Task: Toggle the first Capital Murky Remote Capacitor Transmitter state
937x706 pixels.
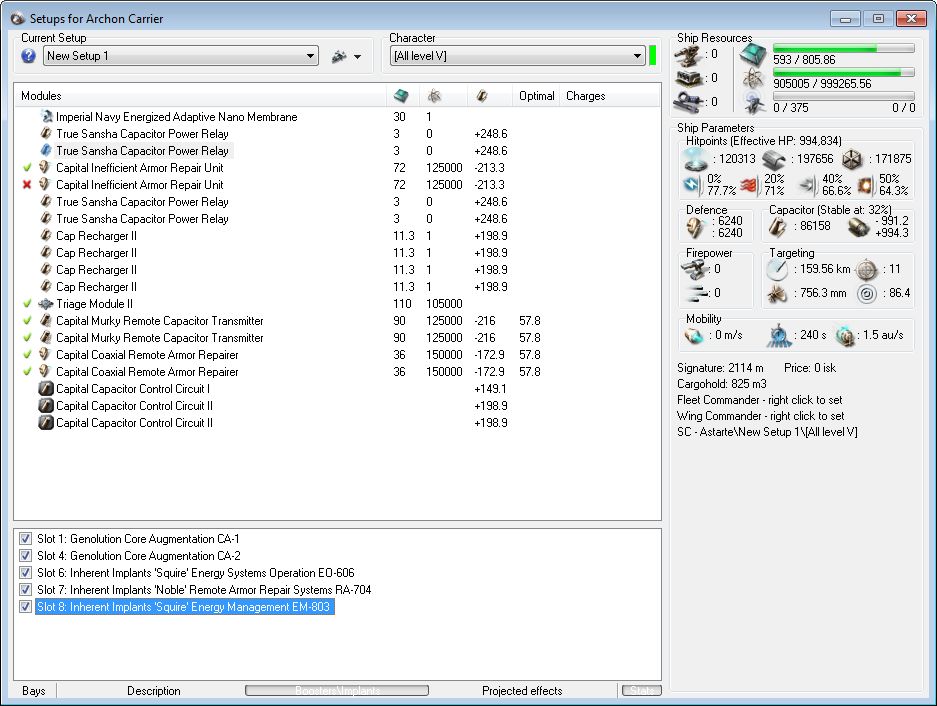Action: pyautogui.click(x=27, y=320)
